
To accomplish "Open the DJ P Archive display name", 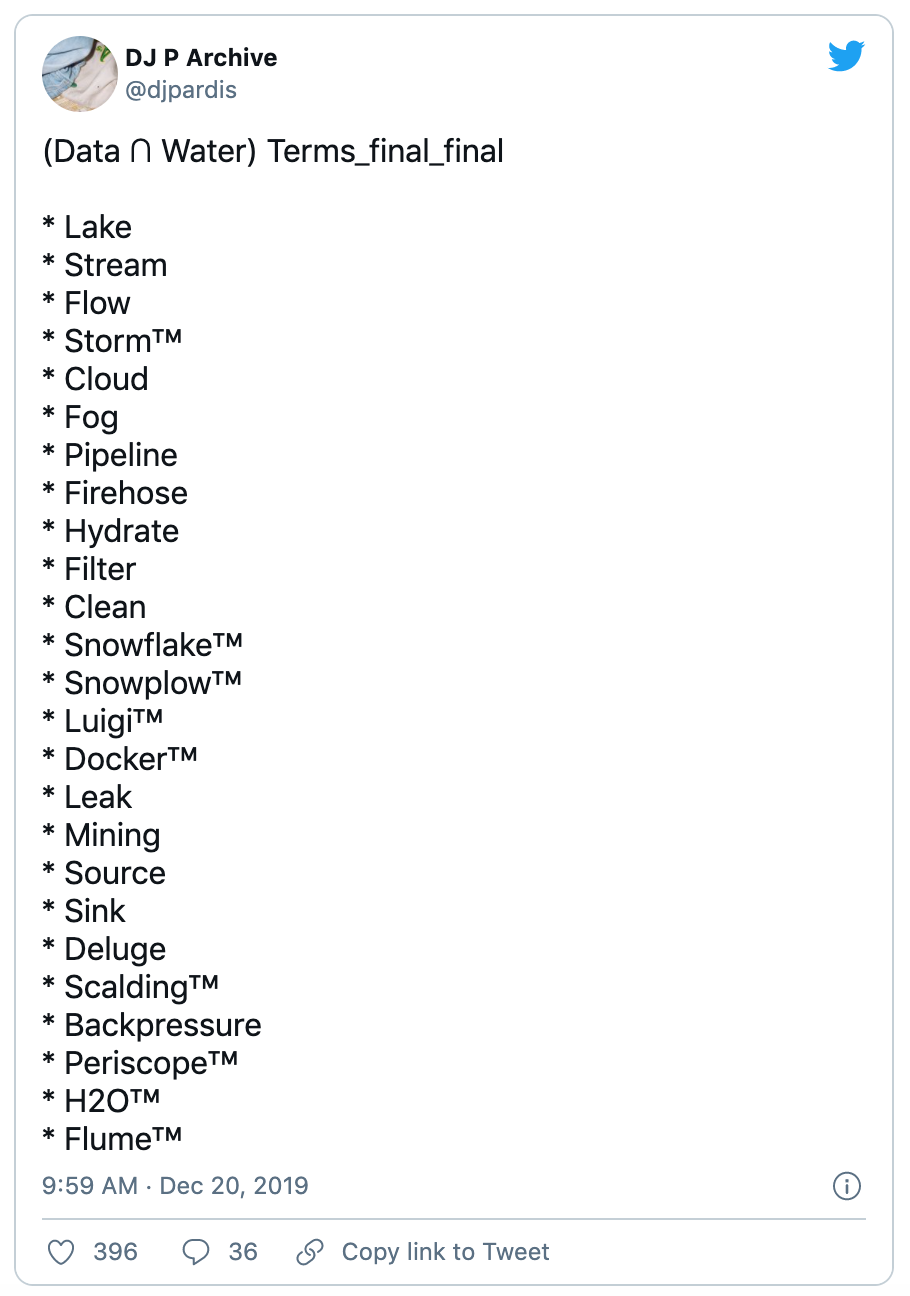I will tap(201, 58).
